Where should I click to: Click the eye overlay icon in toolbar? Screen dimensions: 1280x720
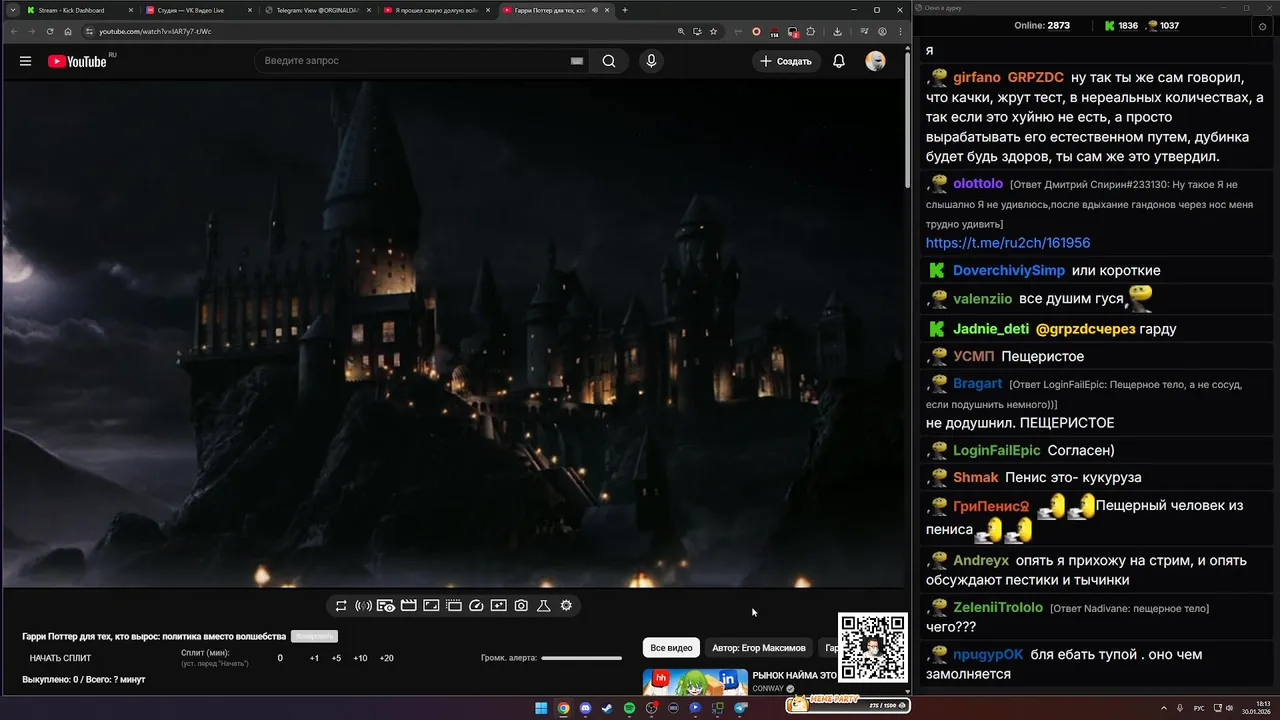pos(385,606)
